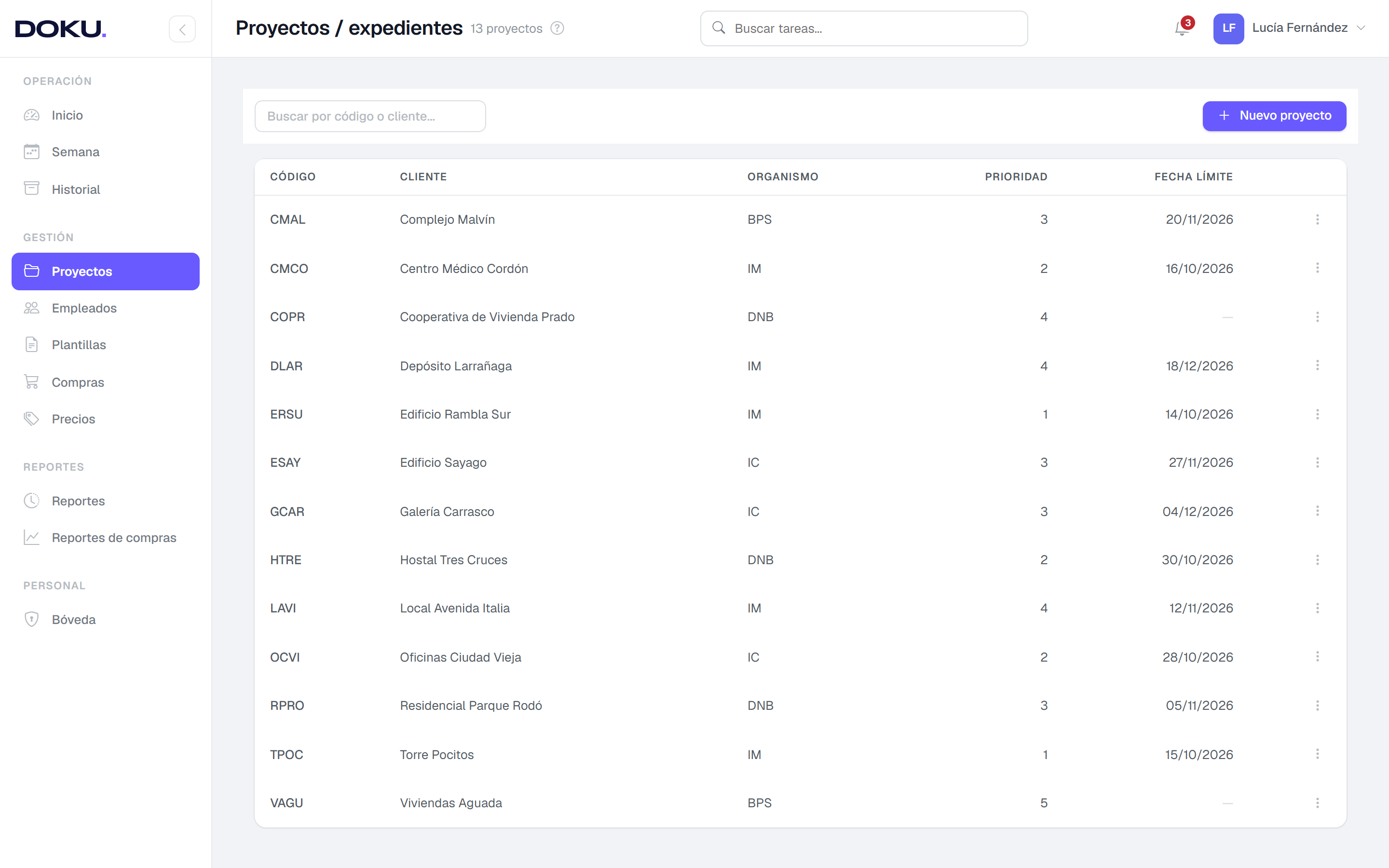Image resolution: width=1389 pixels, height=868 pixels.
Task: Open the row menu for Cooperativa de Vivienda Prado
Action: [1317, 317]
